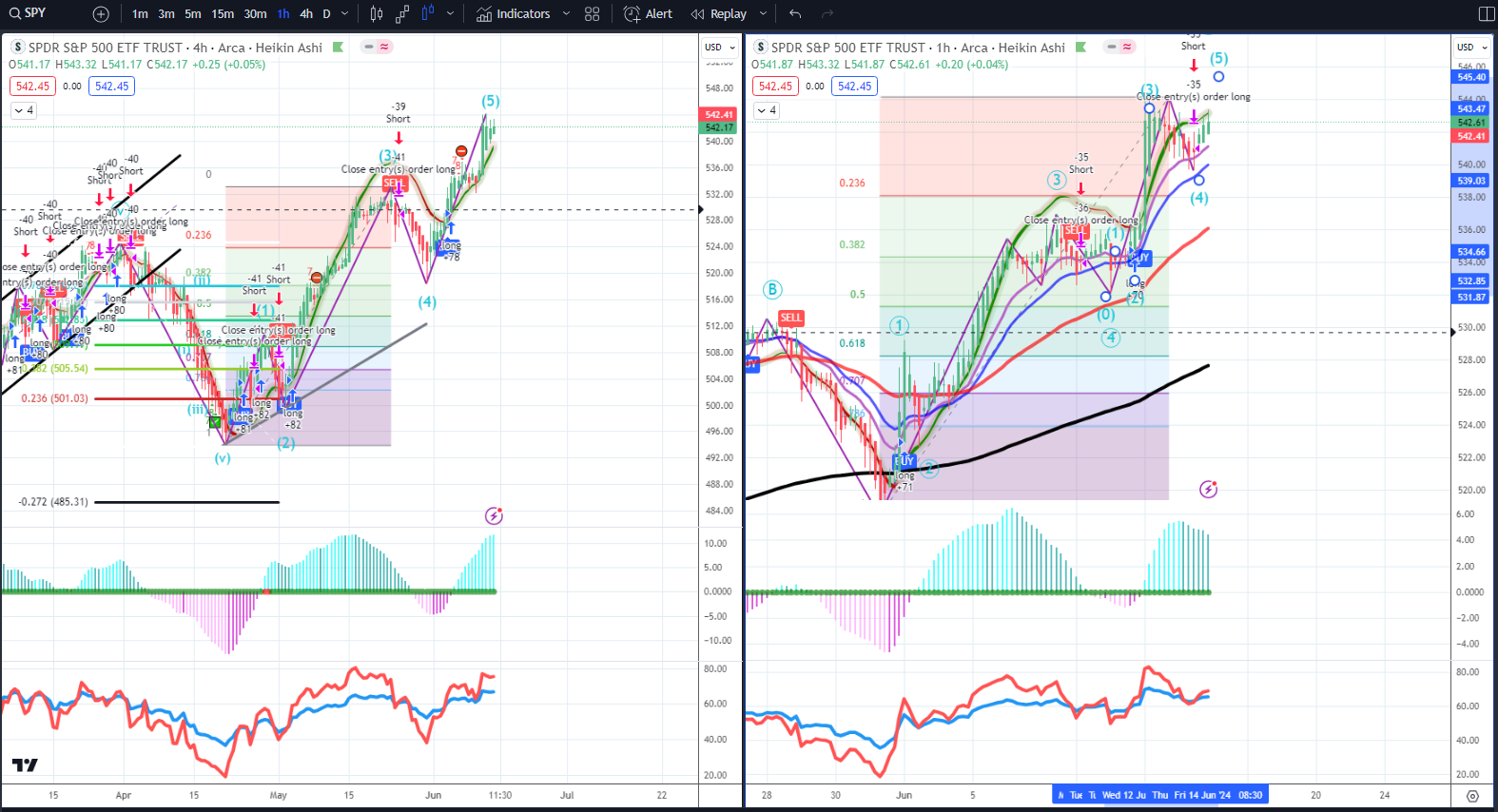Select the blue Heikin Ashi style icon
Image resolution: width=1498 pixels, height=812 pixels.
(x=428, y=14)
